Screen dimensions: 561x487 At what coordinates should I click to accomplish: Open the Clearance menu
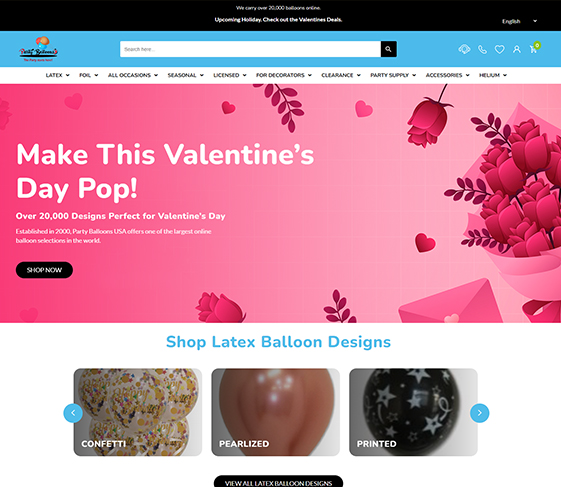(341, 75)
